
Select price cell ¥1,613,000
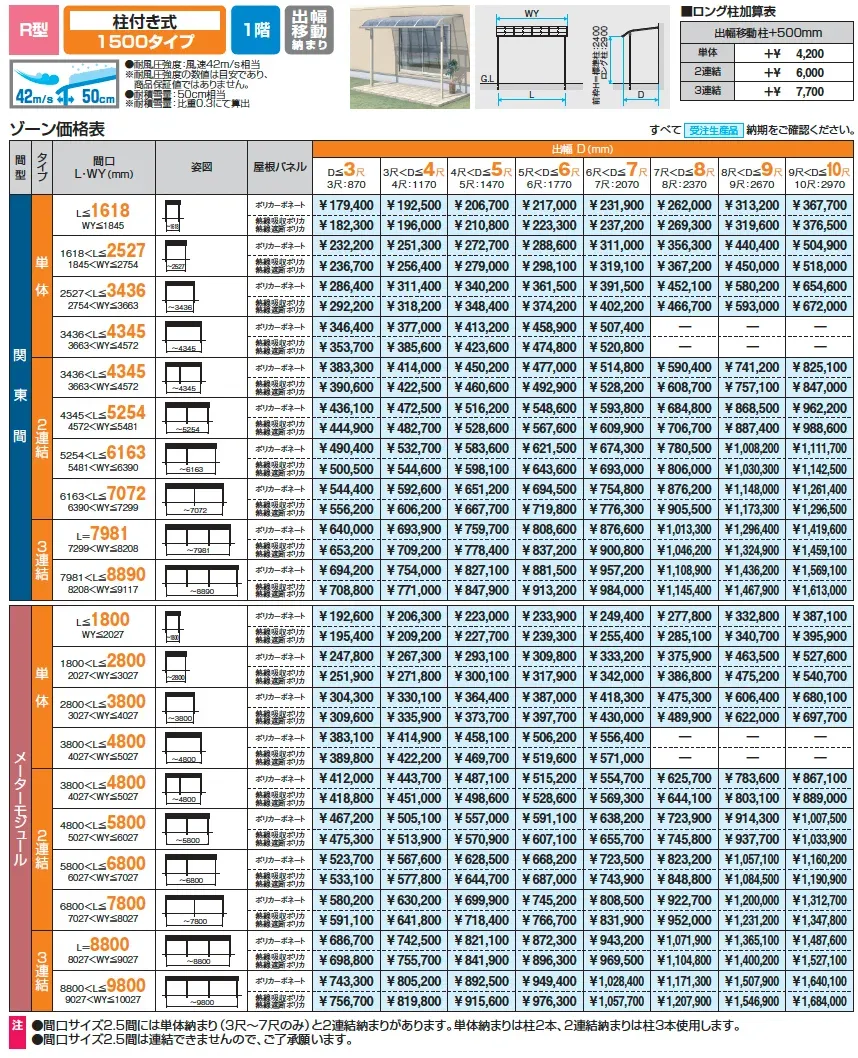[820, 590]
